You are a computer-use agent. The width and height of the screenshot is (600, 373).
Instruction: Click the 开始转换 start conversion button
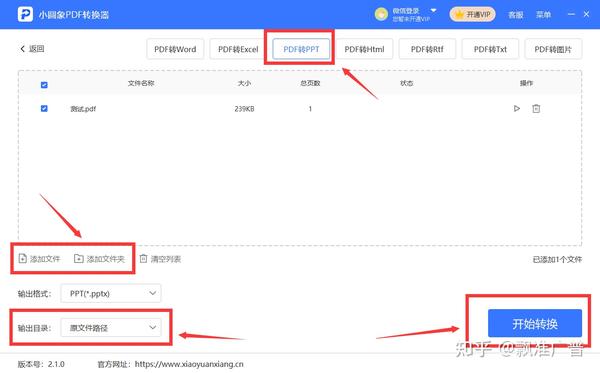point(535,324)
